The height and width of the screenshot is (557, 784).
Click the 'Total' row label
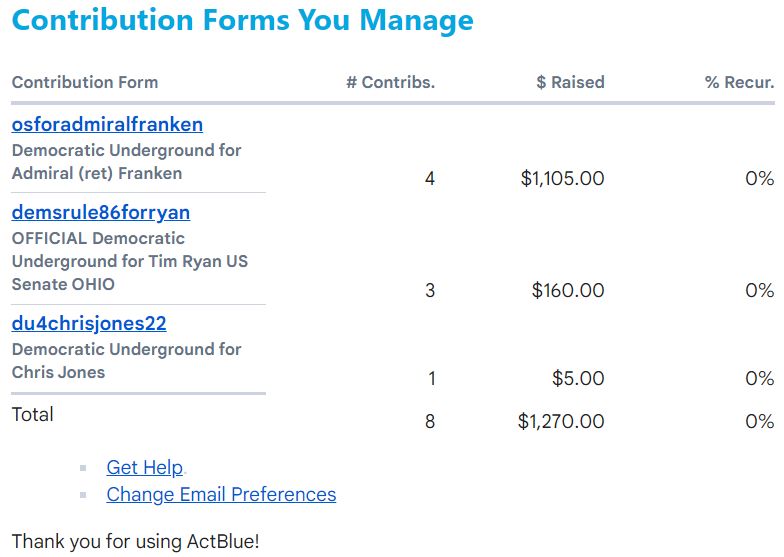[33, 415]
